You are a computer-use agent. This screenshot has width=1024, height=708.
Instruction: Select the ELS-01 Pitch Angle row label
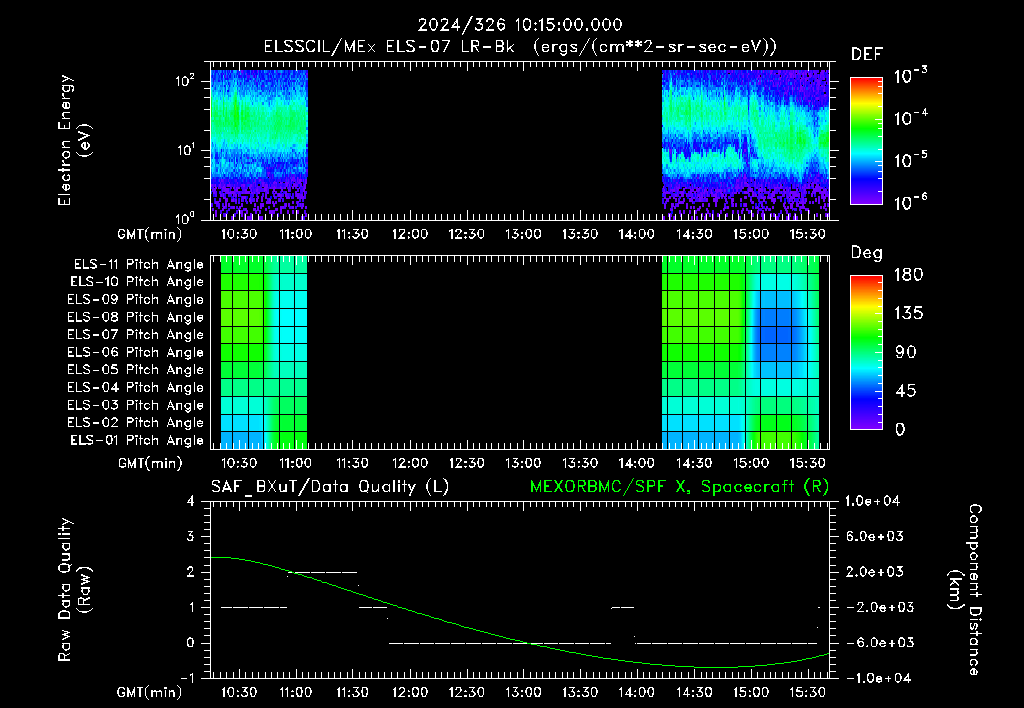tap(137, 440)
